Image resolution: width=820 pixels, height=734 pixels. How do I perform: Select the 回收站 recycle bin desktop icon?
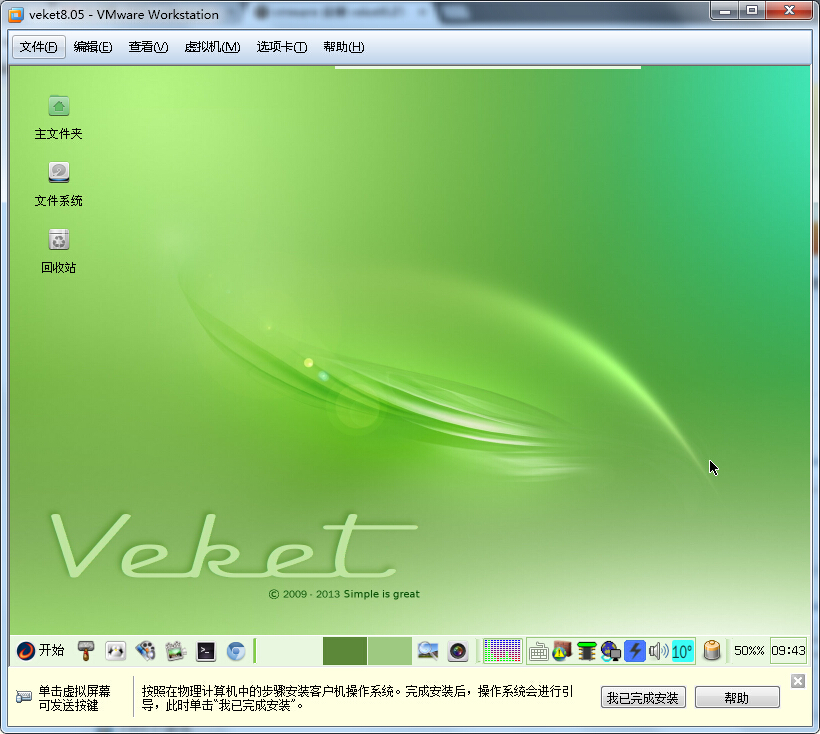59,251
